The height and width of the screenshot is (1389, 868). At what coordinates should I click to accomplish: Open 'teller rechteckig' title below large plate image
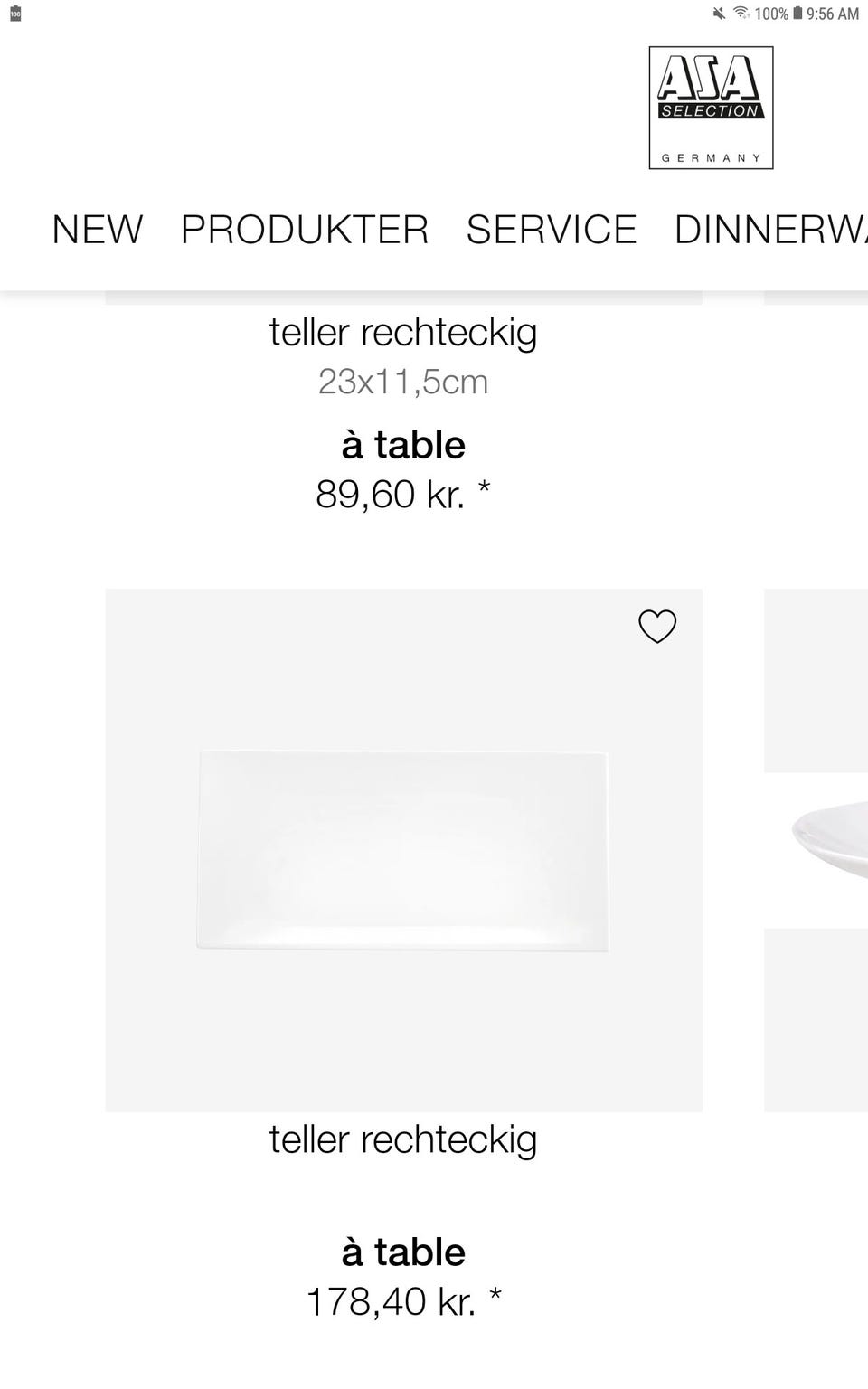[x=403, y=1140]
